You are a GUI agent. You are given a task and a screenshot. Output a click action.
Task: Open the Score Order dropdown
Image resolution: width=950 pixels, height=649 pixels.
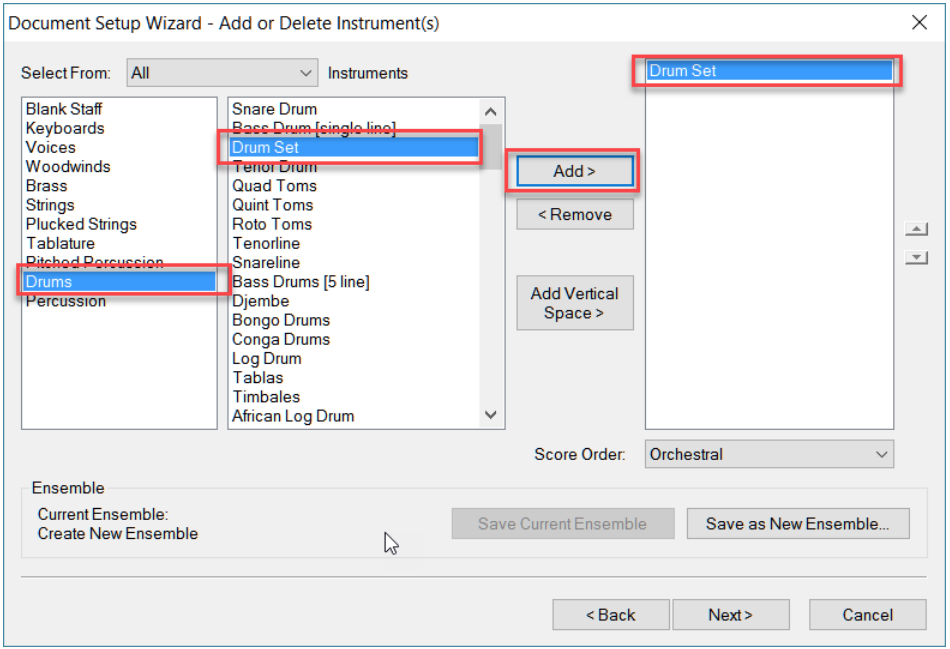click(768, 454)
